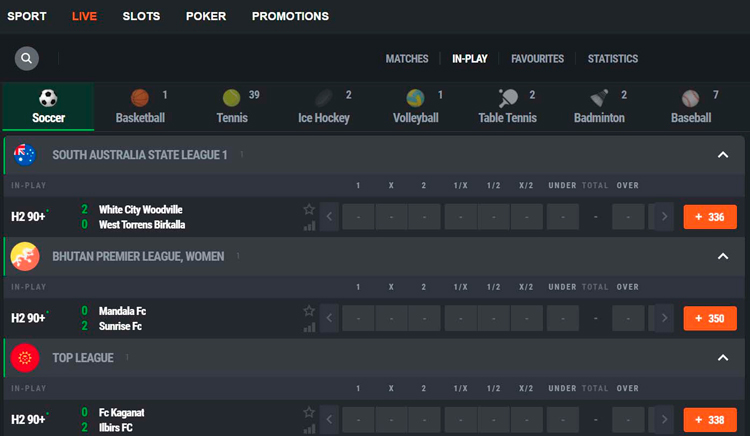Collapse Bhutan Premier League, Women section
Viewport: 750px width, 436px height.
click(723, 257)
